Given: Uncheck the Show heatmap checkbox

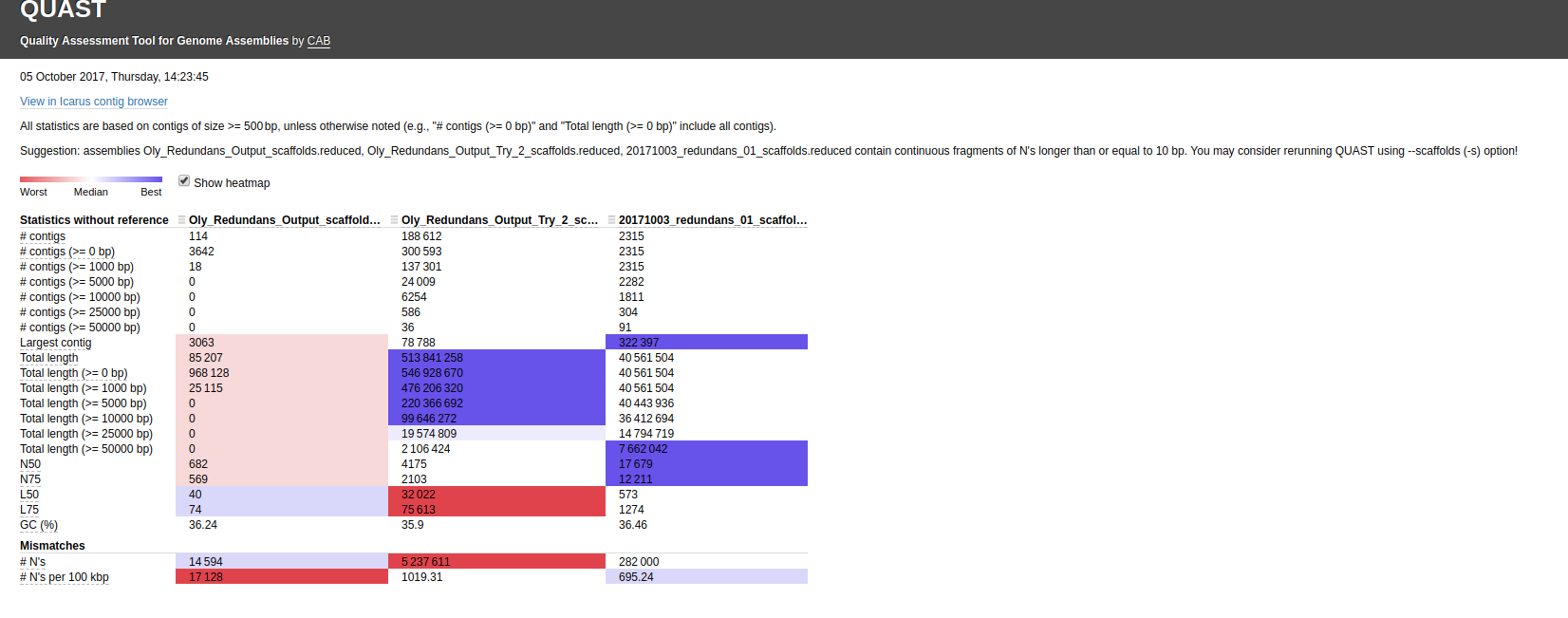Looking at the screenshot, I should 184,181.
